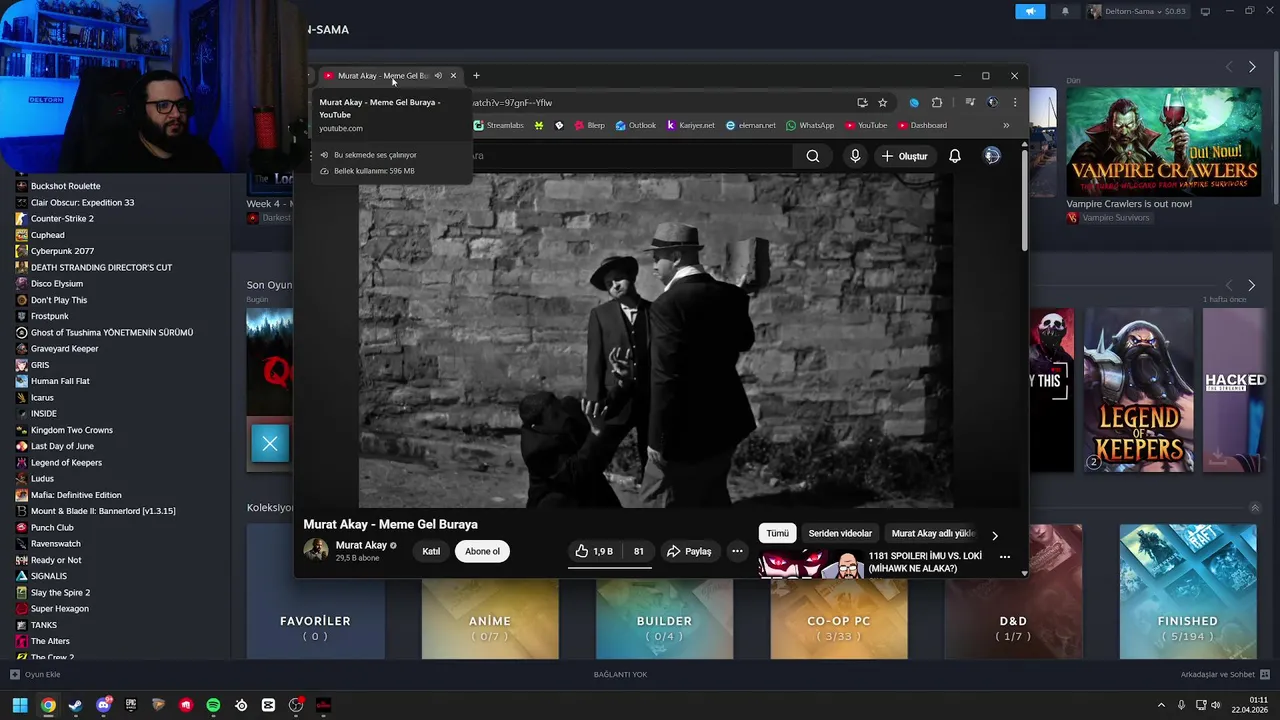Open Deltorn-Sama account dropdown in Steam
Image resolution: width=1280 pixels, height=720 pixels.
(1137, 12)
